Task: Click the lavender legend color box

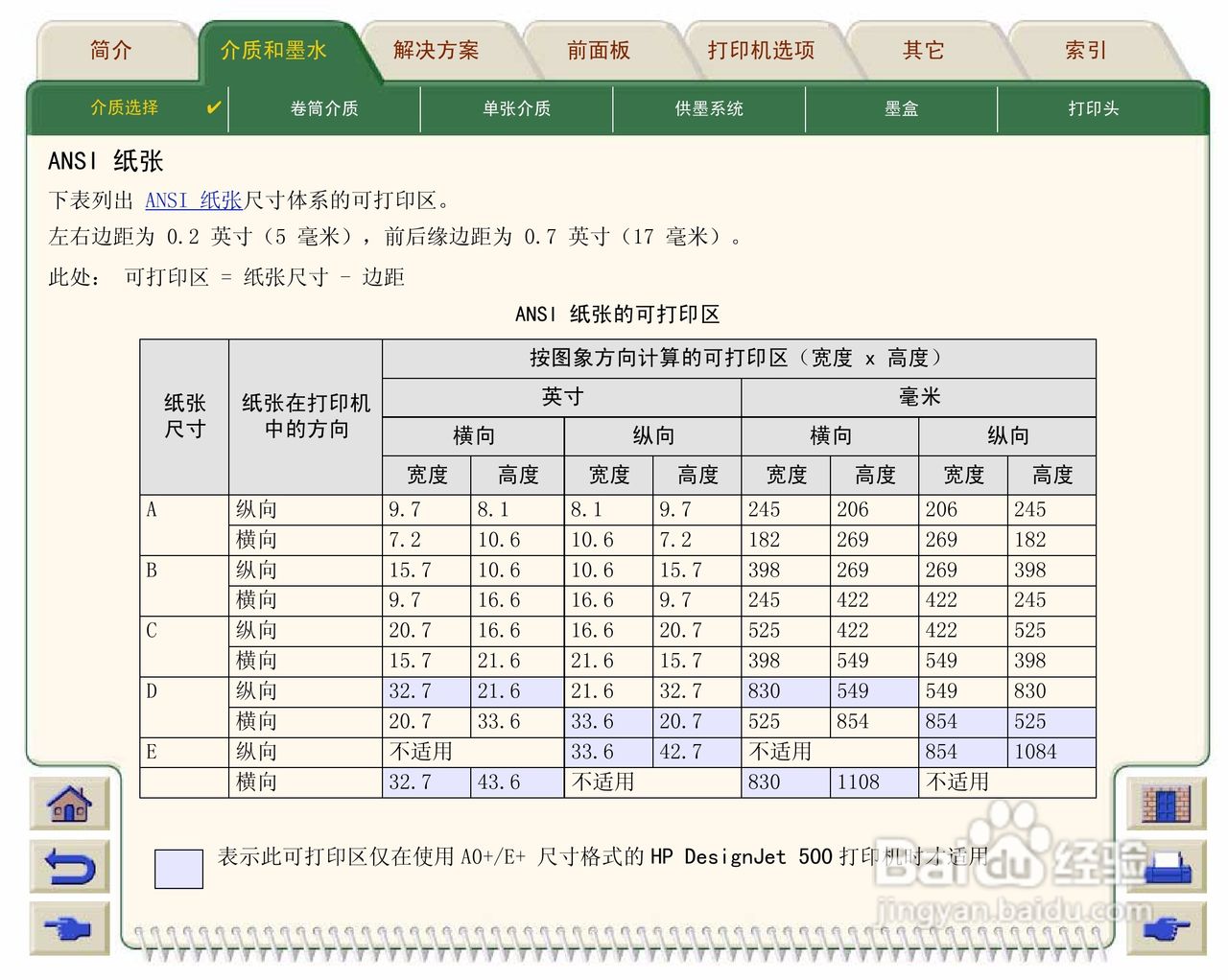Action: click(178, 869)
